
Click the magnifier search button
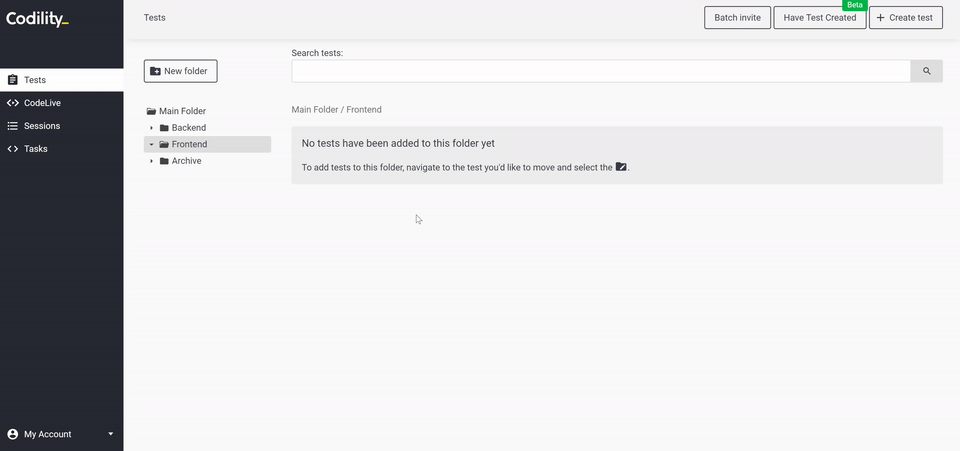(x=926, y=71)
